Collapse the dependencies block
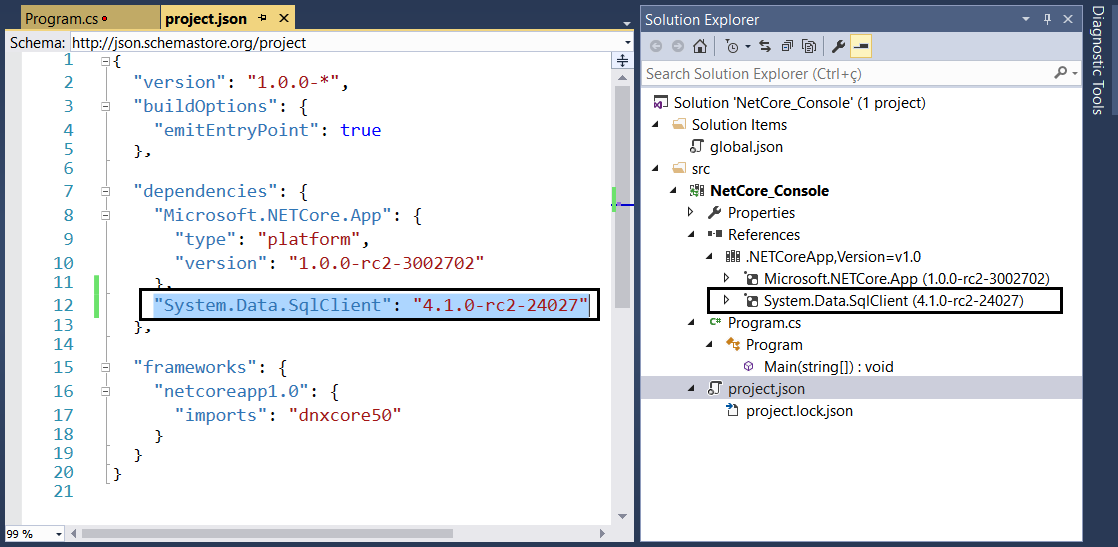 click(106, 191)
